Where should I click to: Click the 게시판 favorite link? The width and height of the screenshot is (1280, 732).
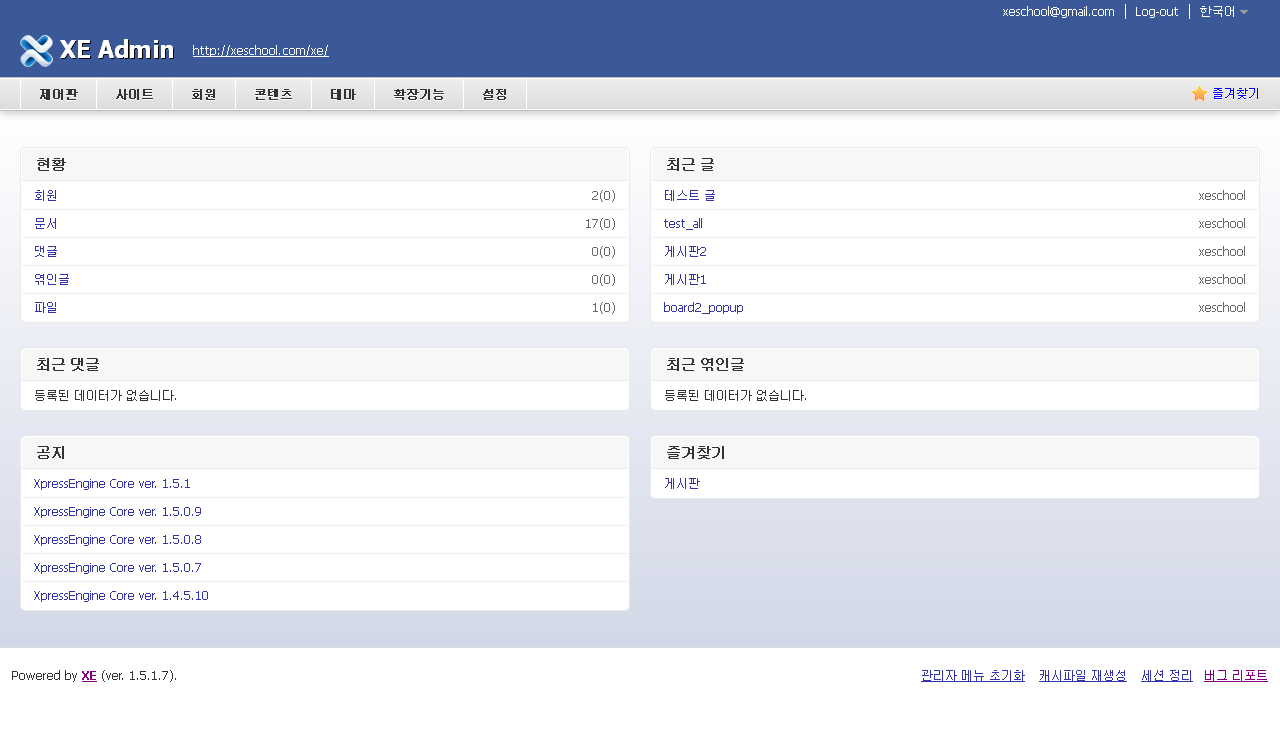click(681, 483)
